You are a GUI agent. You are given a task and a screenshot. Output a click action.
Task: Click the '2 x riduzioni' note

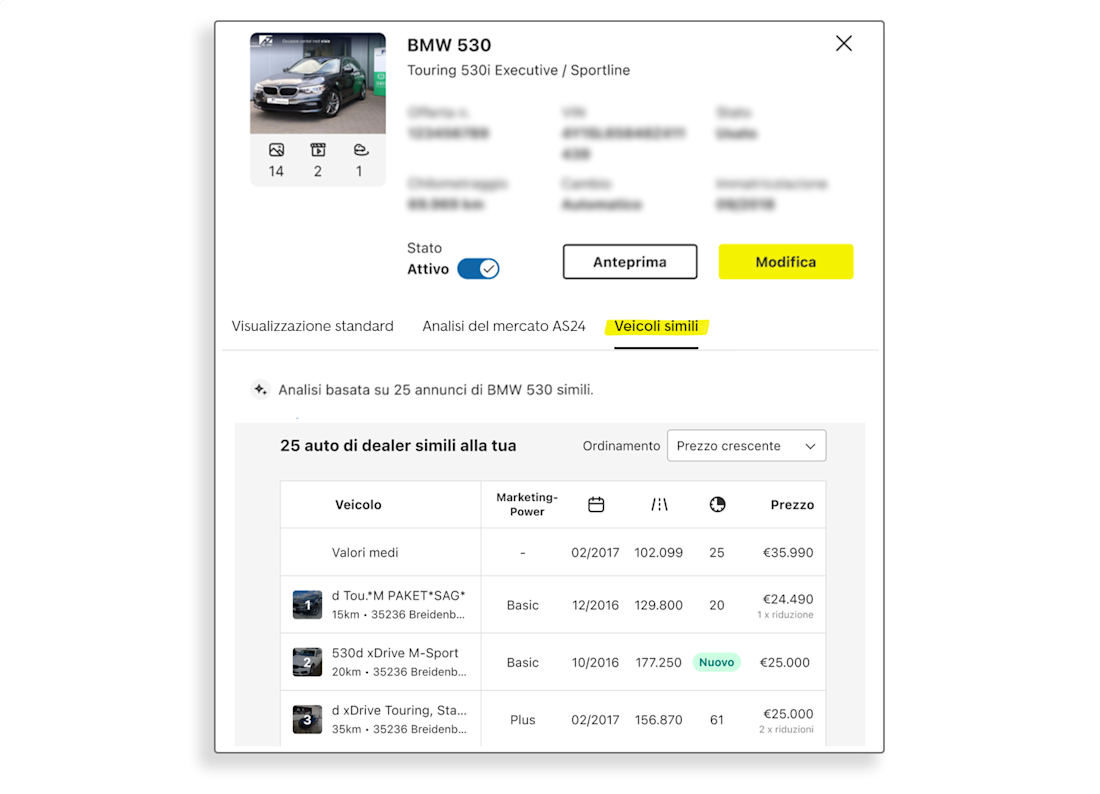tap(786, 729)
